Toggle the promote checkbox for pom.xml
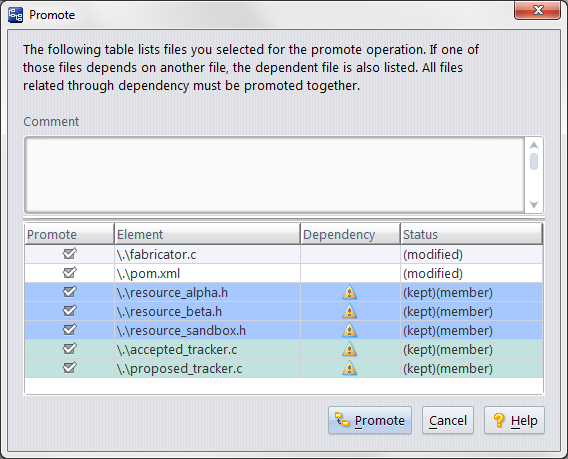 (x=70, y=272)
